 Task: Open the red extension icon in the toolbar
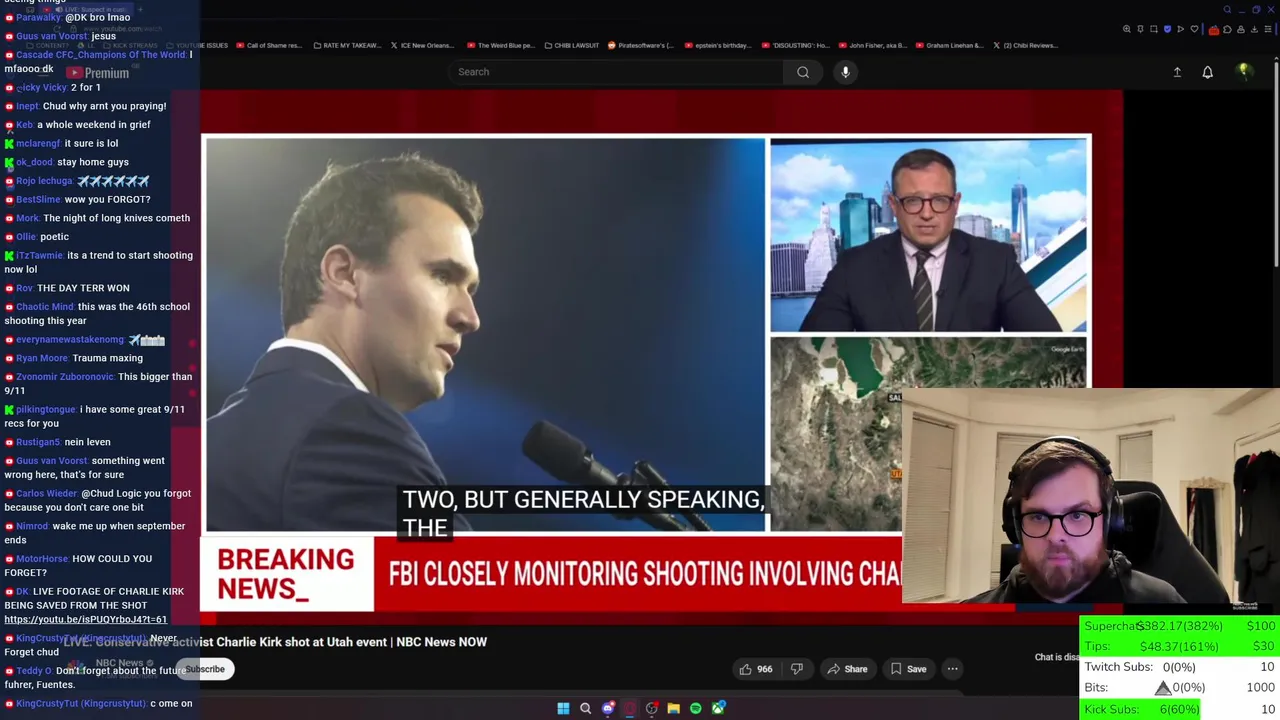[x=1214, y=30]
